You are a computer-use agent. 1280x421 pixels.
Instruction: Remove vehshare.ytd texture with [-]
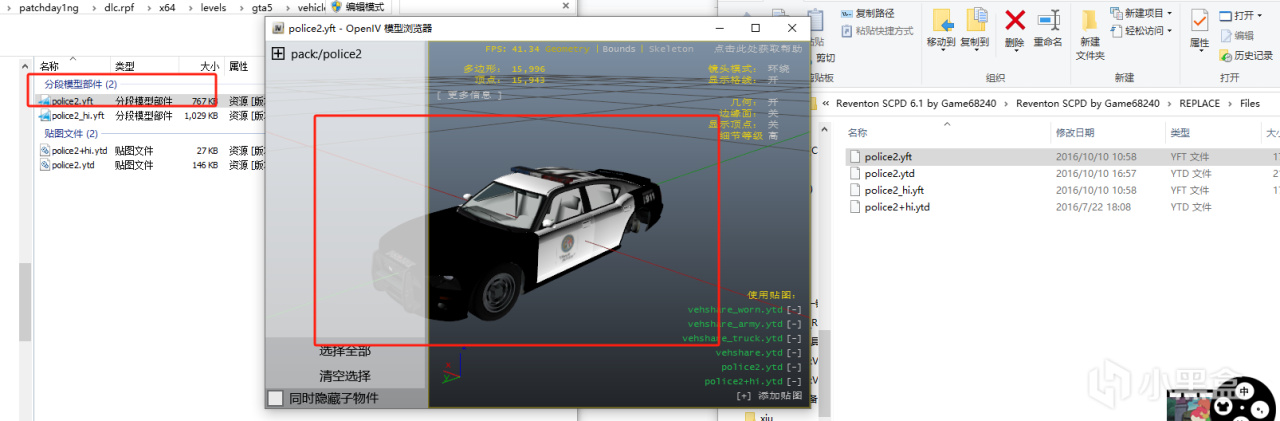point(794,353)
